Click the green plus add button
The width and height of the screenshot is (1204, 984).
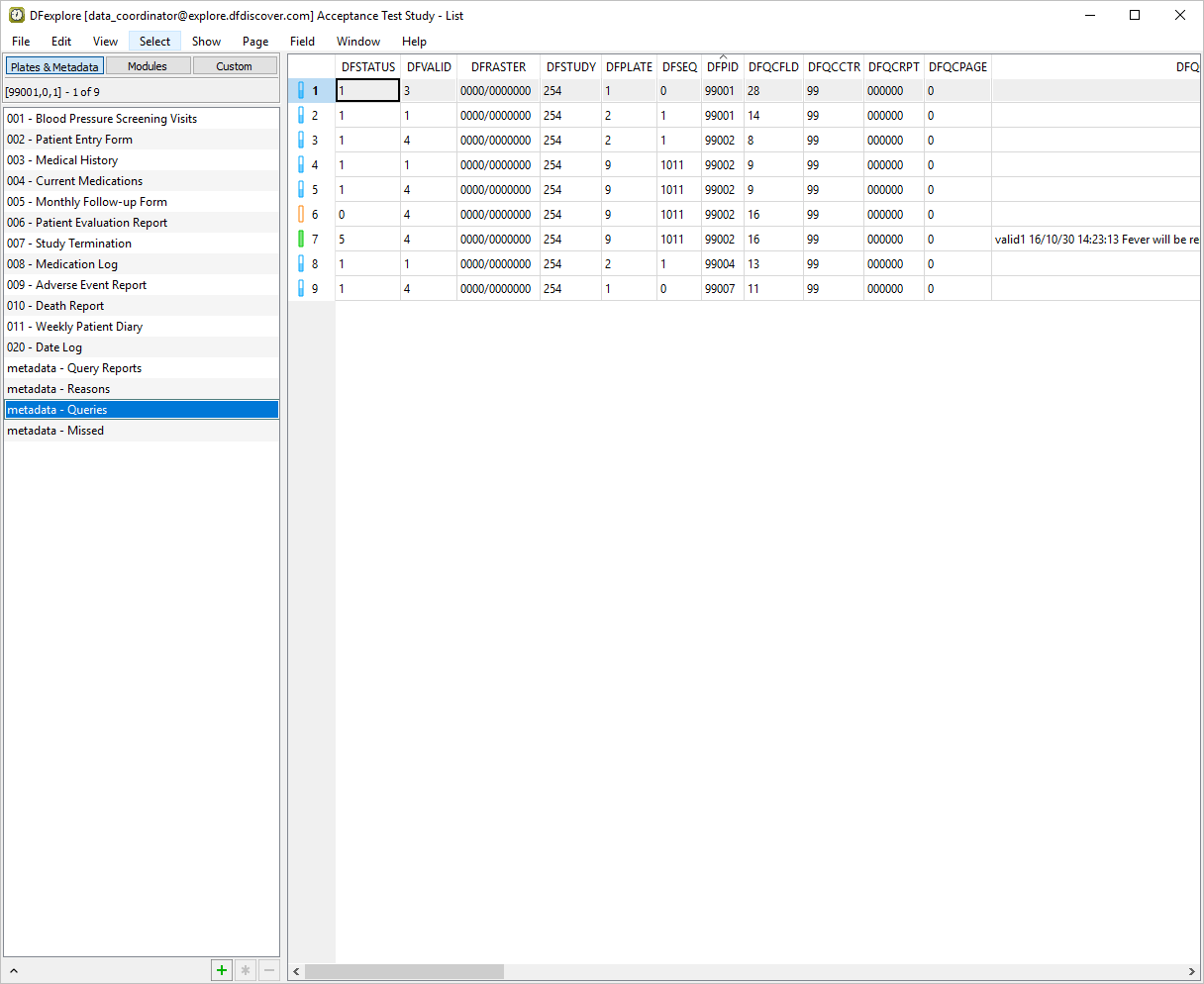tap(222, 970)
